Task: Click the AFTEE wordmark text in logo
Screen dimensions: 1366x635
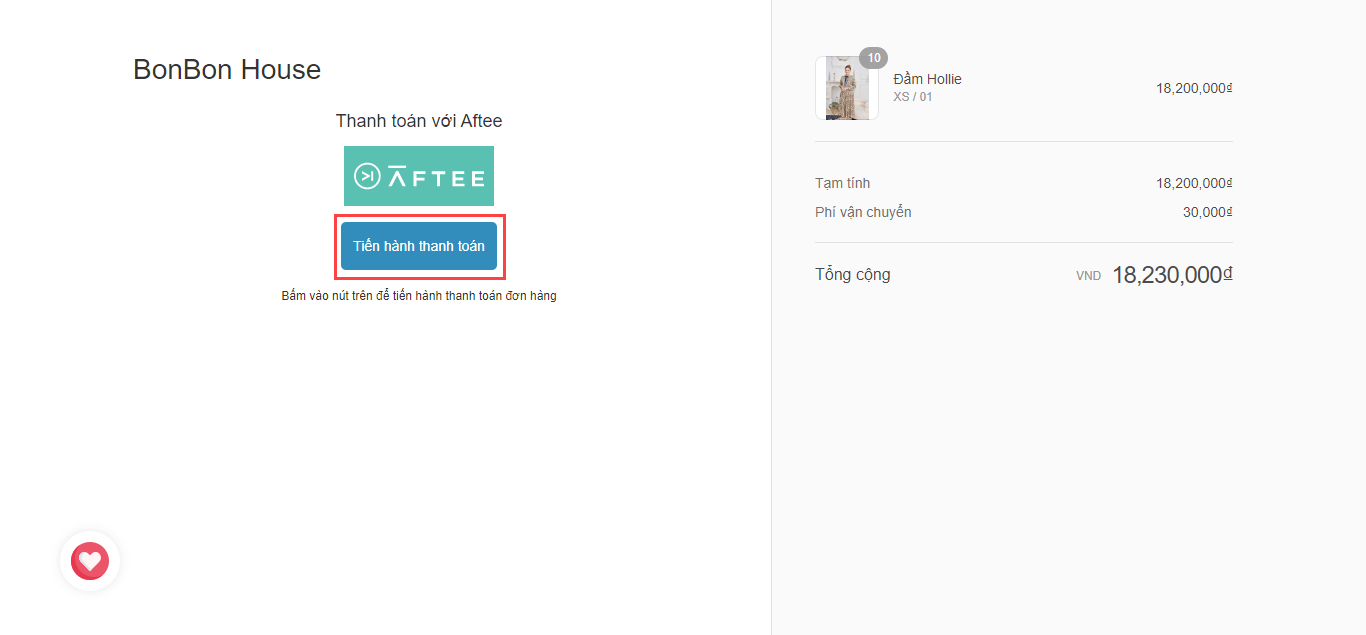Action: pyautogui.click(x=436, y=178)
